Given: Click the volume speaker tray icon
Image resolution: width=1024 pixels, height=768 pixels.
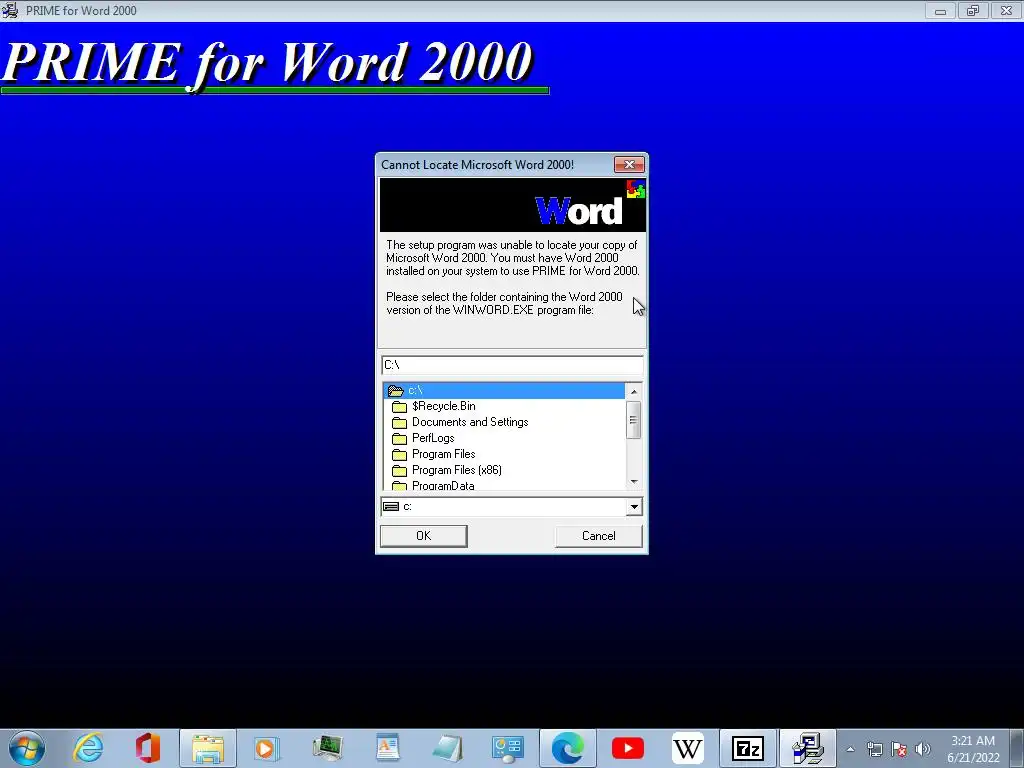Looking at the screenshot, I should click(923, 749).
